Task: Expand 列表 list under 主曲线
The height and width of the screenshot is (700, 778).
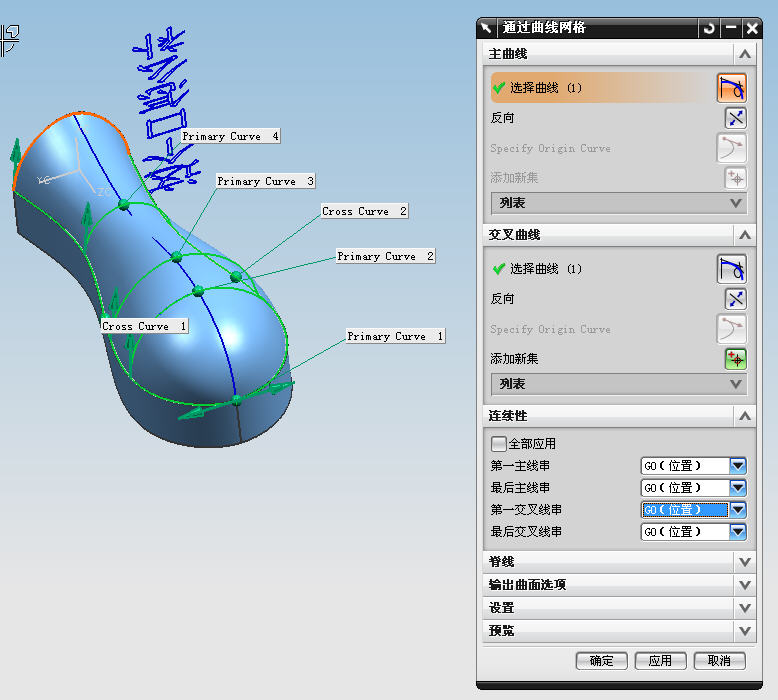Action: [x=619, y=203]
